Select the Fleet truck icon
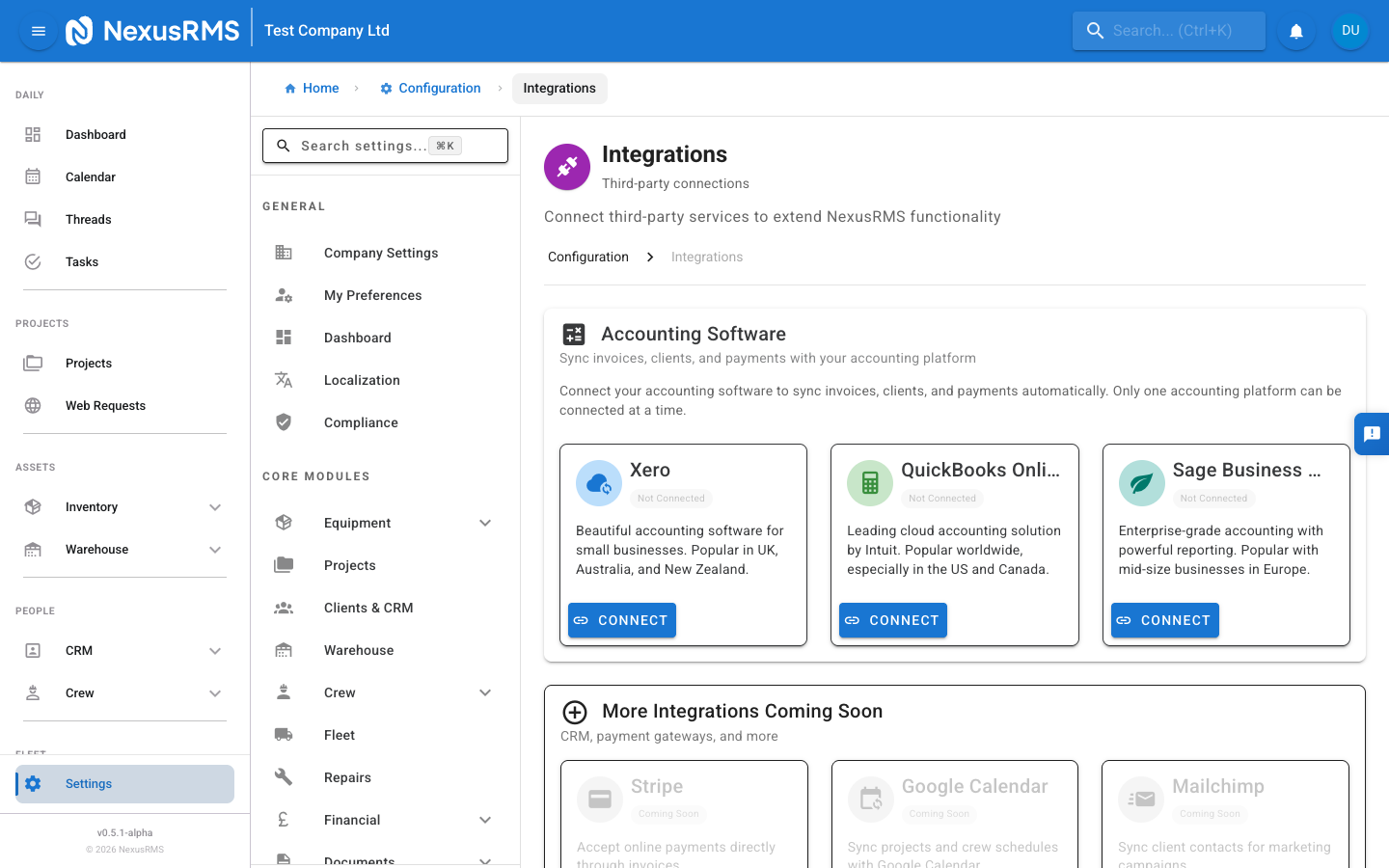 point(283,734)
